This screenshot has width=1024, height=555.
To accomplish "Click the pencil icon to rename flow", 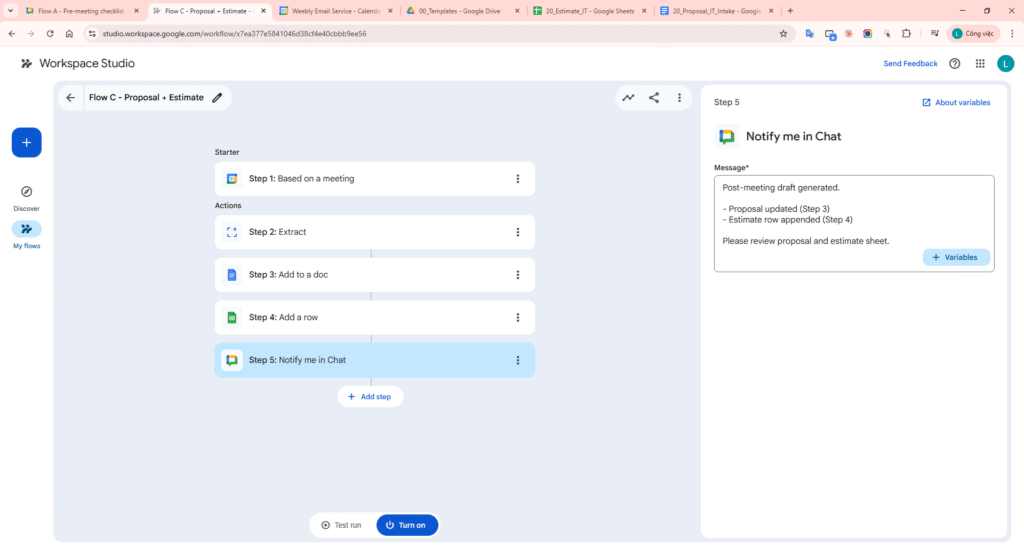I will click(x=217, y=98).
